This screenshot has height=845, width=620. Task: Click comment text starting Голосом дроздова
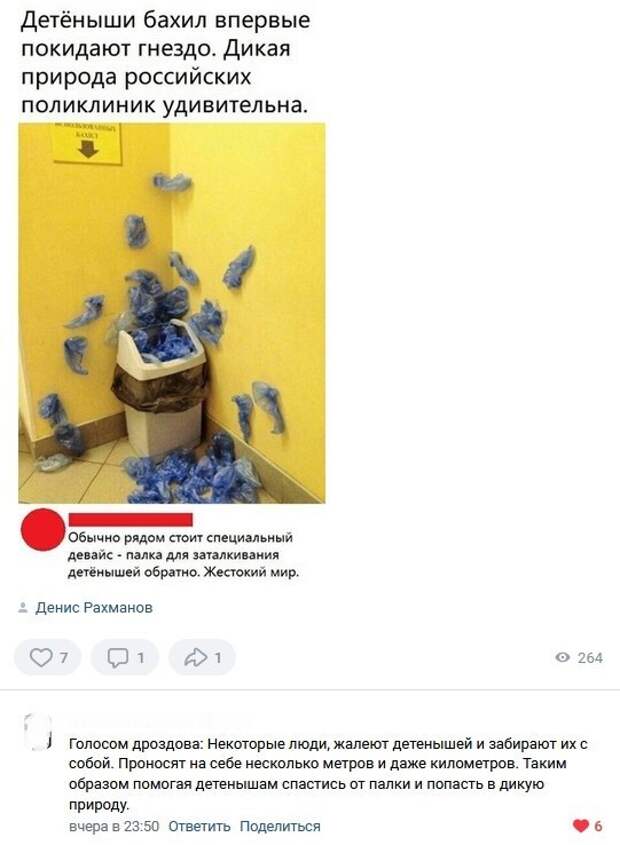coord(328,774)
